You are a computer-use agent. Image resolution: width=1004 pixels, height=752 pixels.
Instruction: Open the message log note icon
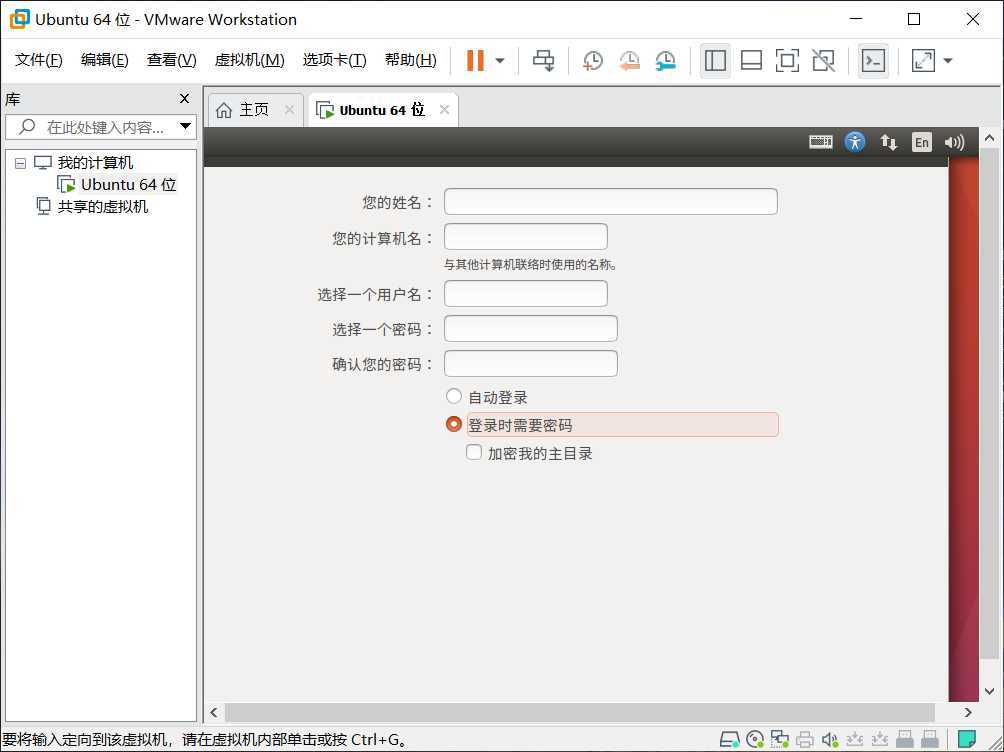967,740
